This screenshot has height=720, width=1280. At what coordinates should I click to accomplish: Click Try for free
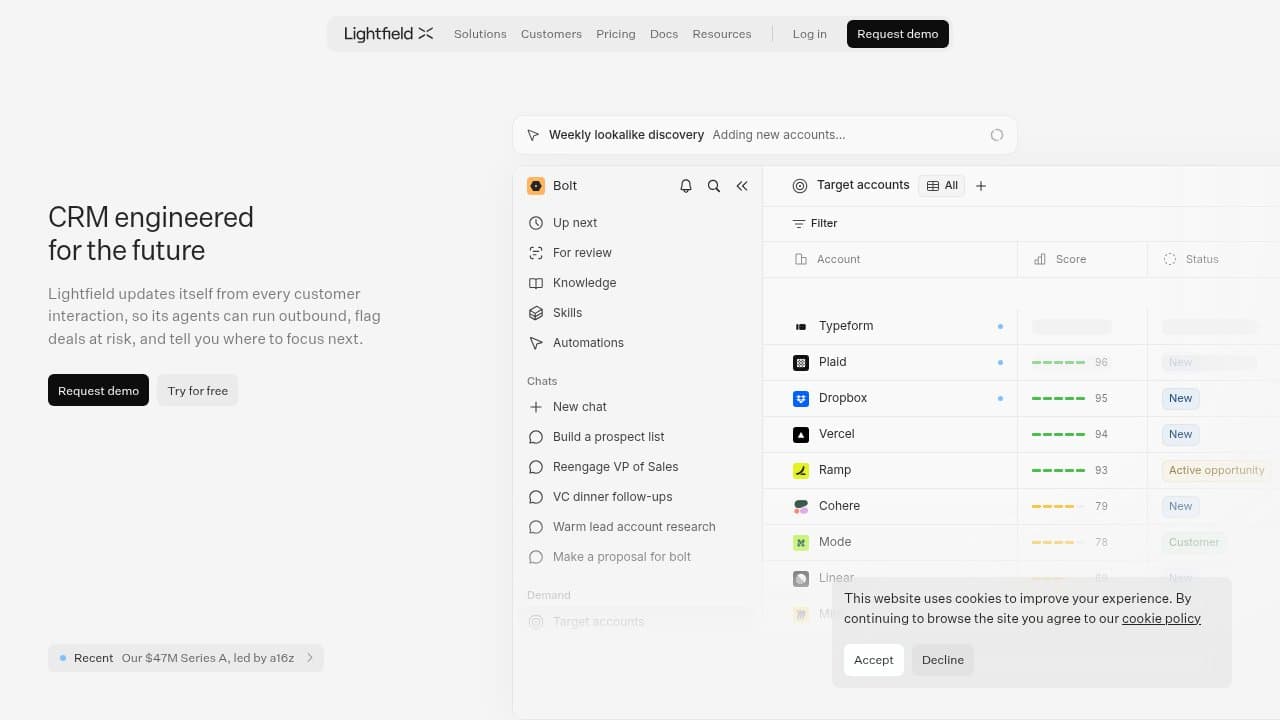click(x=198, y=391)
